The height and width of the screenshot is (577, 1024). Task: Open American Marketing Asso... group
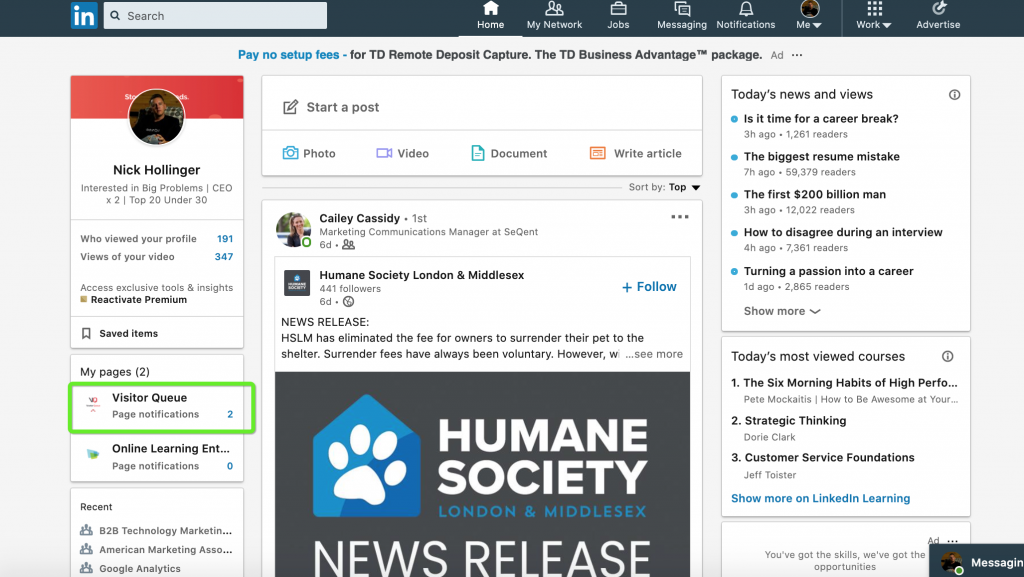point(166,550)
